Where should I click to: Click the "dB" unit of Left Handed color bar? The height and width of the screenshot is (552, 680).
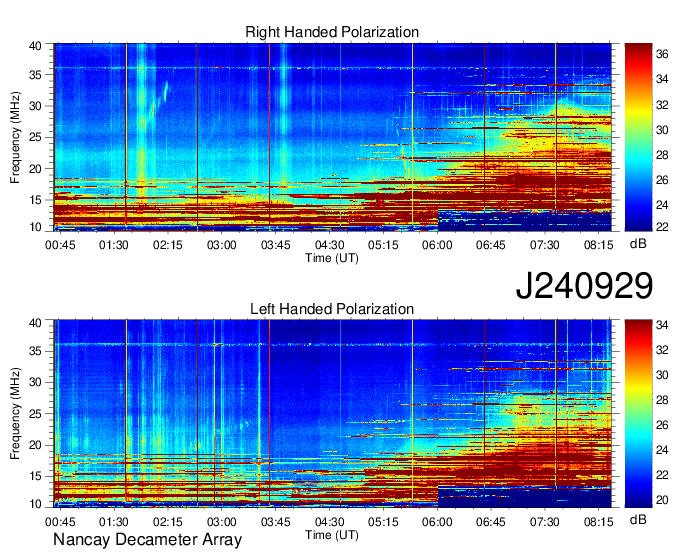click(638, 519)
